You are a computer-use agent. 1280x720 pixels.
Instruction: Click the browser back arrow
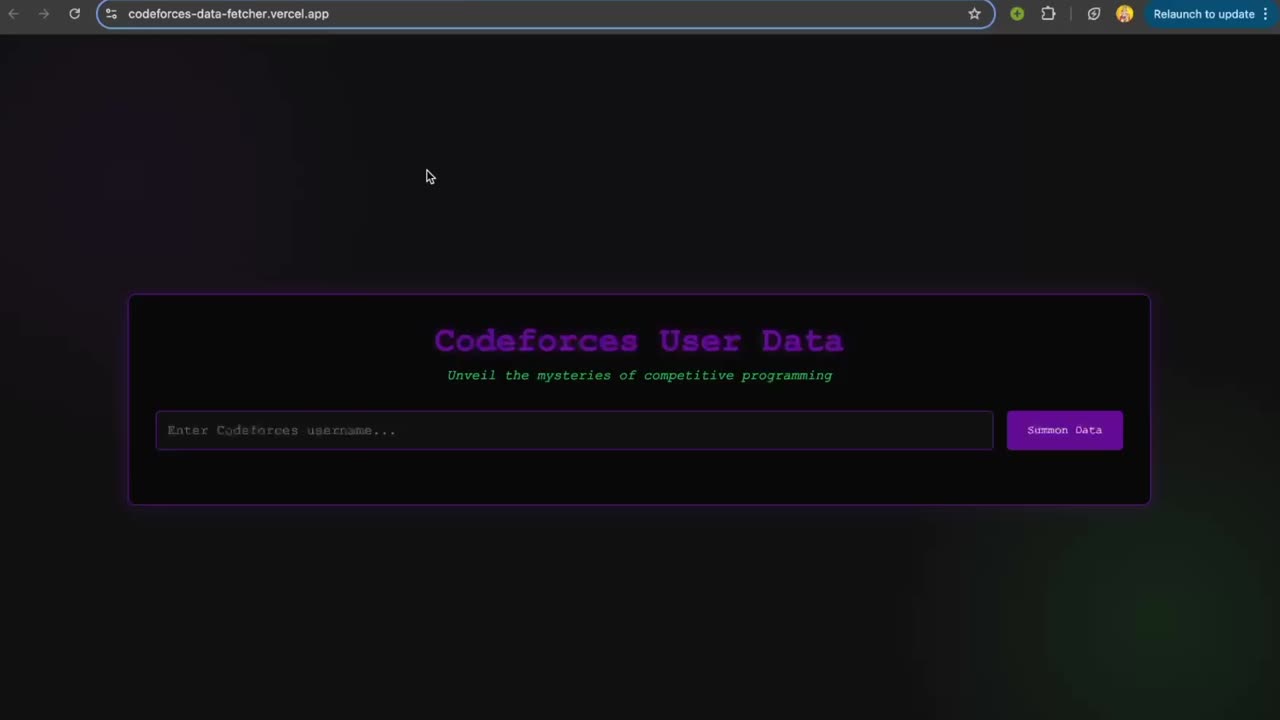pyautogui.click(x=14, y=14)
